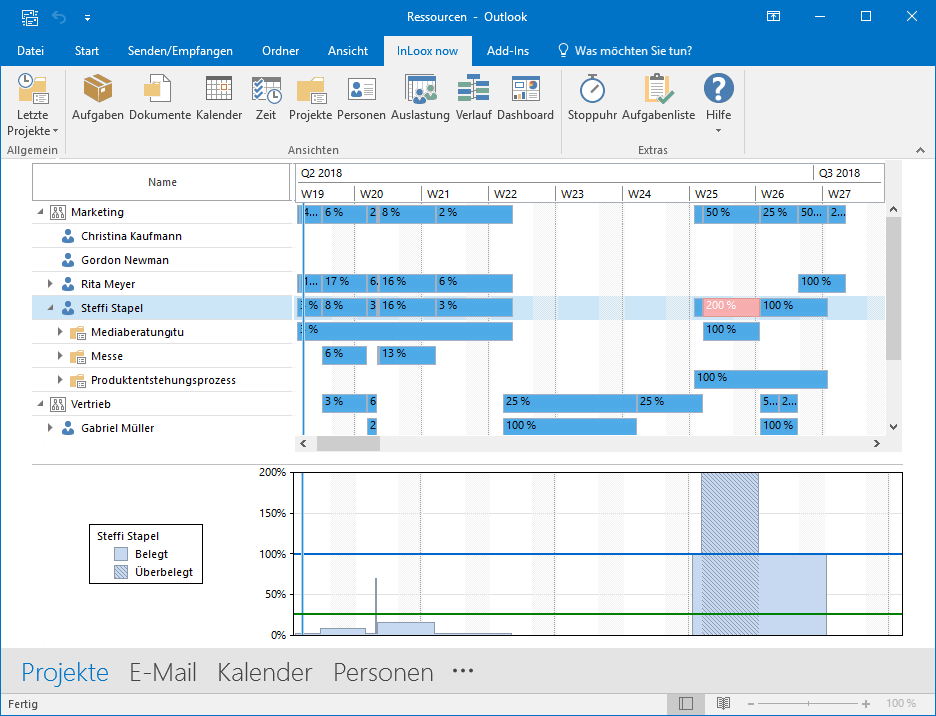Screen dimensions: 936x716
Task: Click the zoom slider in status bar
Action: (x=808, y=704)
